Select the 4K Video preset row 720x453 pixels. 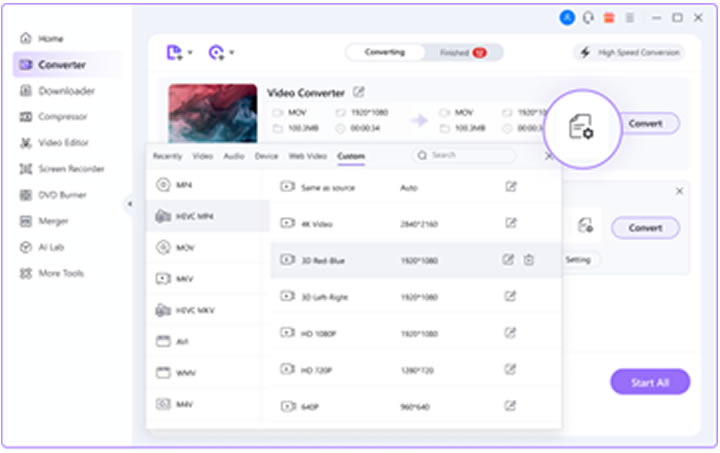tap(416, 224)
